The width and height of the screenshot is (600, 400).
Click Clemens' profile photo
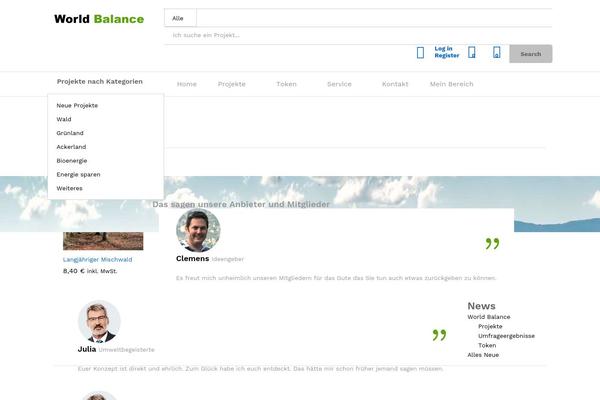coord(198,230)
